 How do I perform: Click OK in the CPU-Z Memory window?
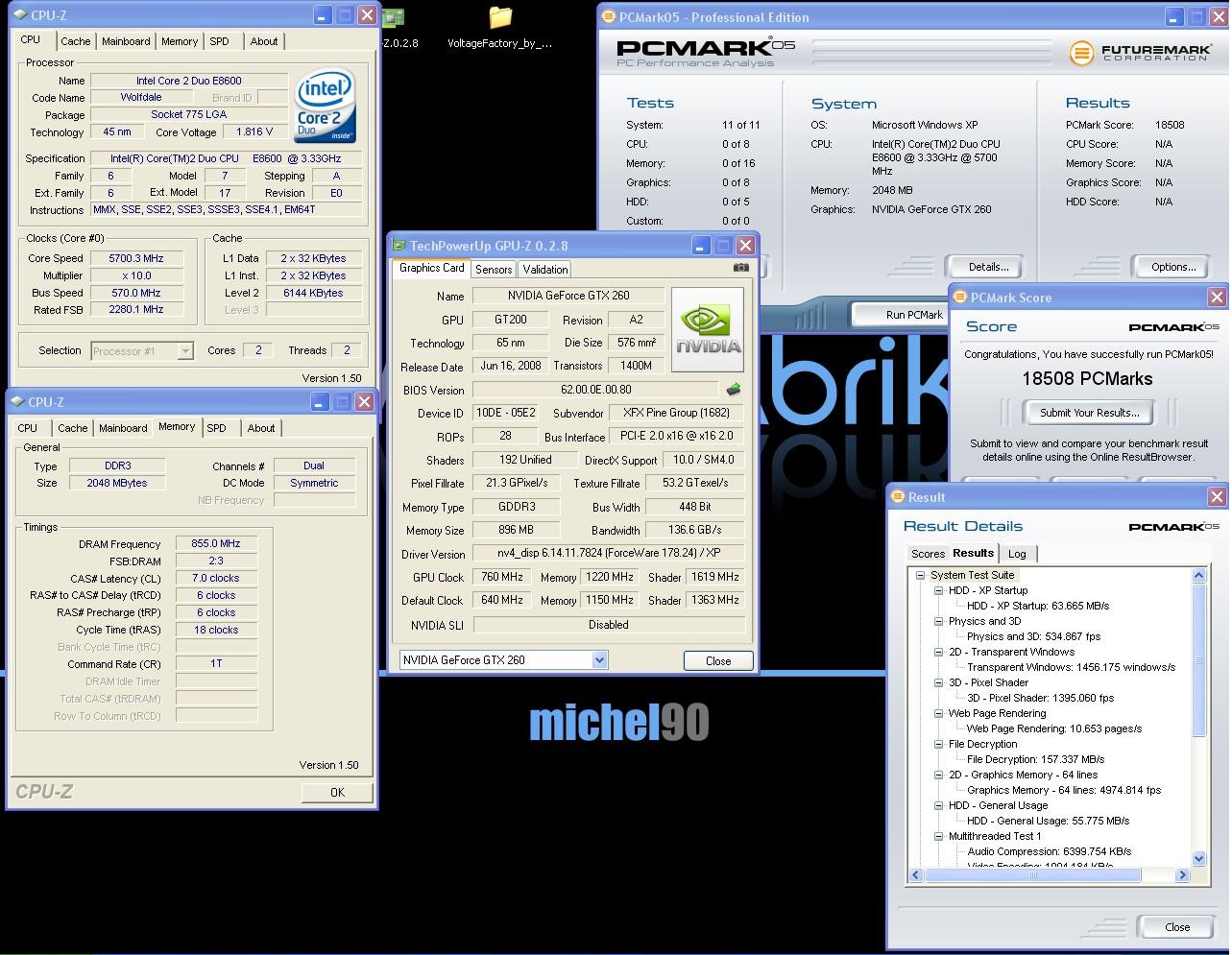point(337,792)
